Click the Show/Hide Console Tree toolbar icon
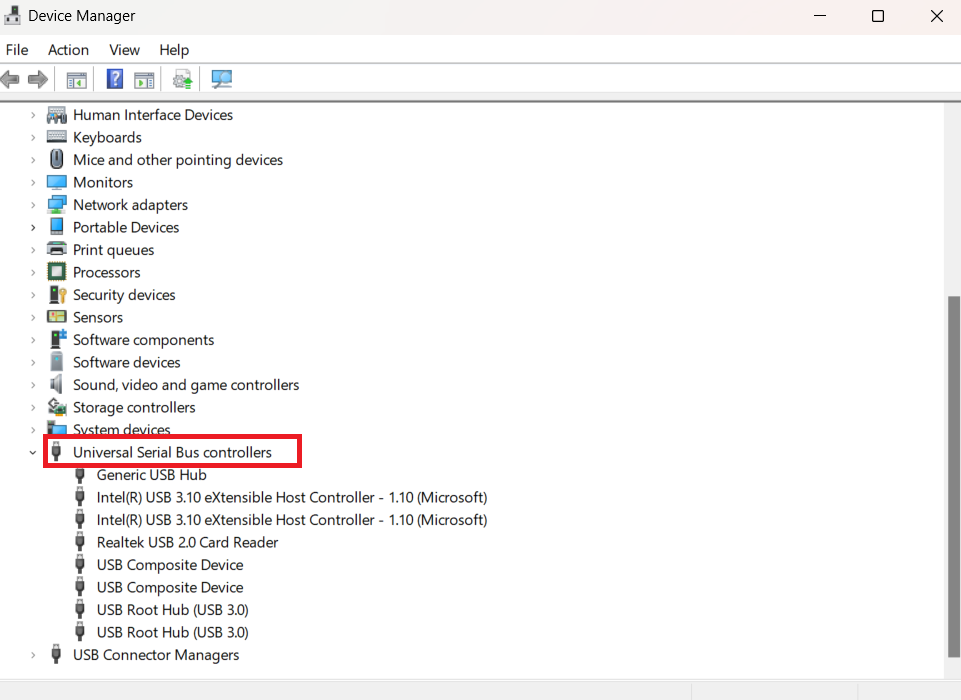Viewport: 961px width, 700px height. click(76, 78)
